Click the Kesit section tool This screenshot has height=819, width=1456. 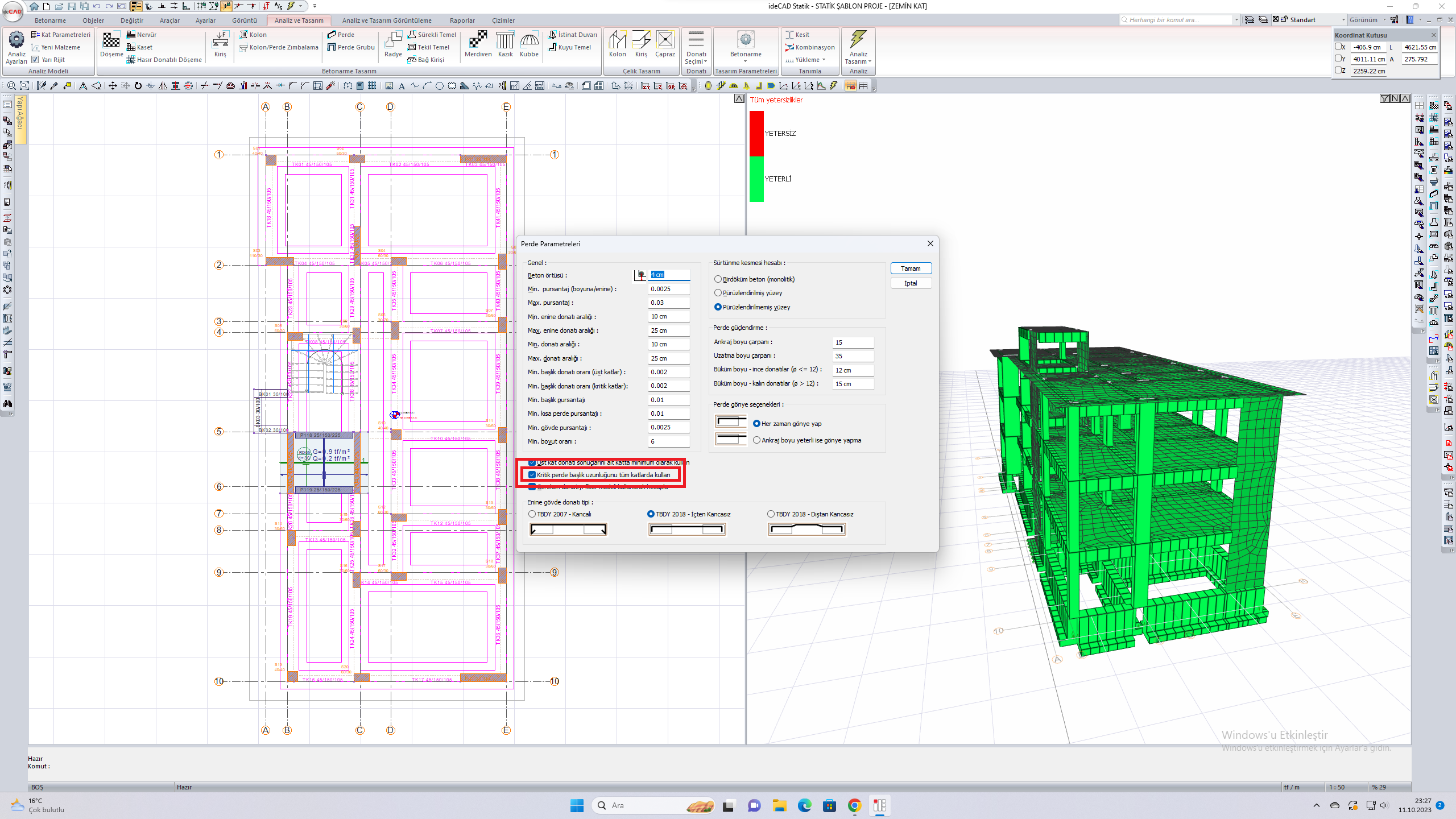[797, 35]
